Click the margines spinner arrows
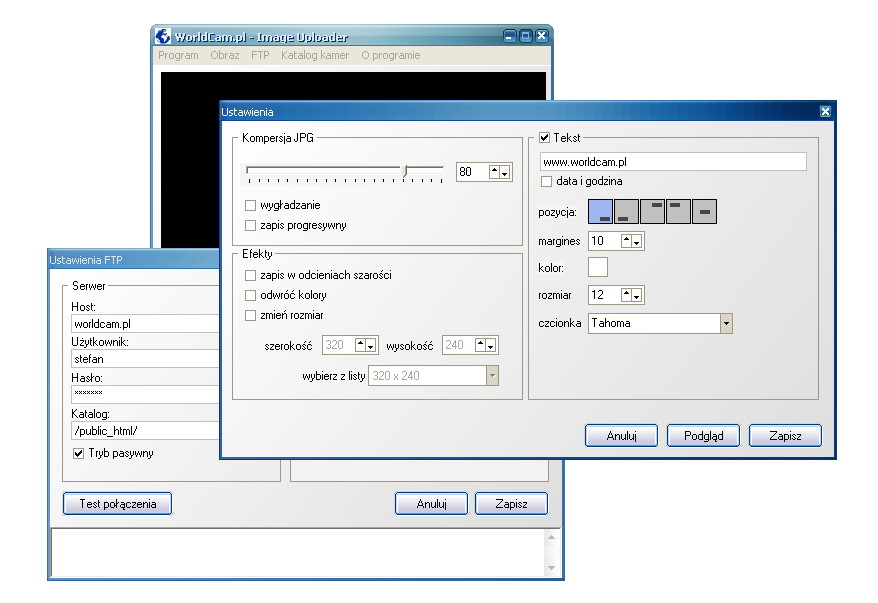Screen dimensions: 878x603 click(x=631, y=241)
